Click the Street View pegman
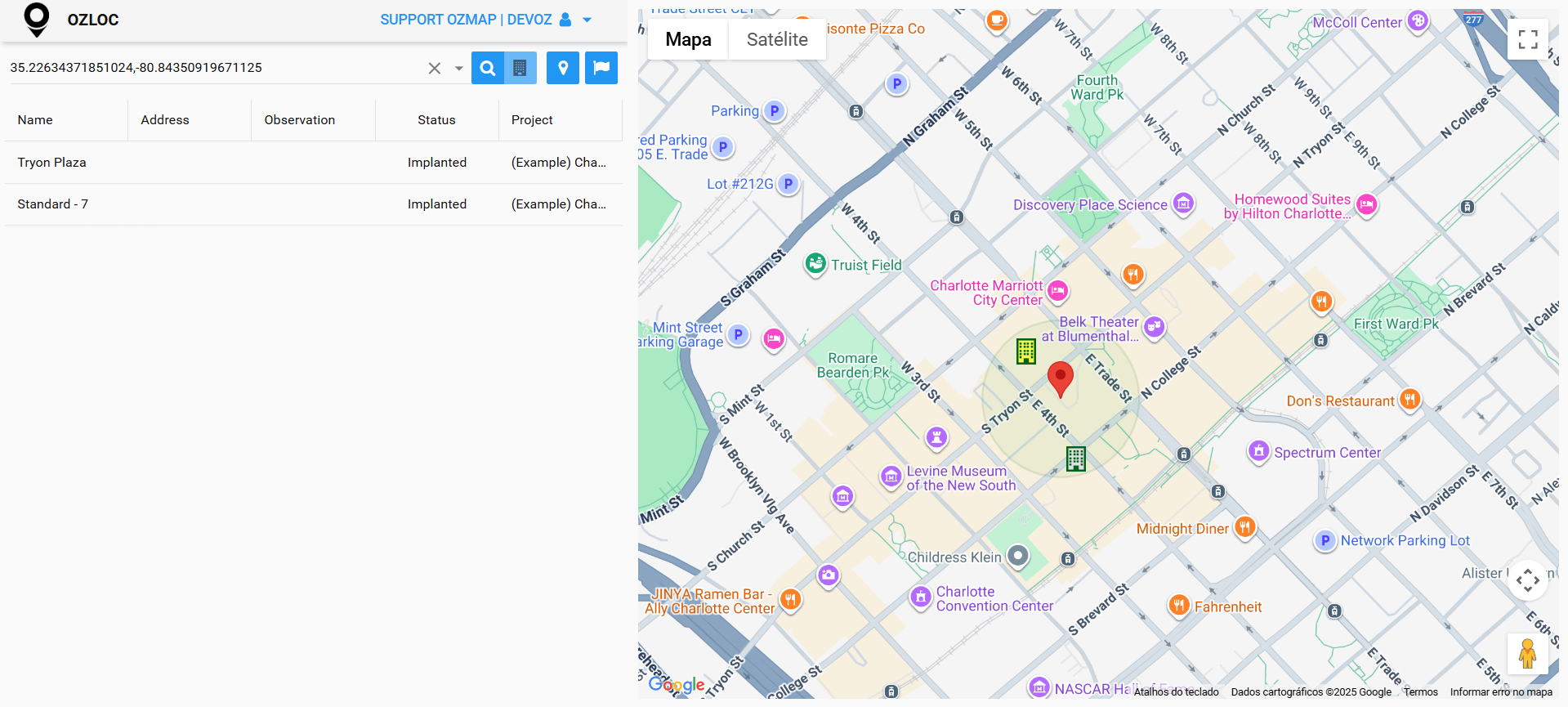 pos(1528,654)
